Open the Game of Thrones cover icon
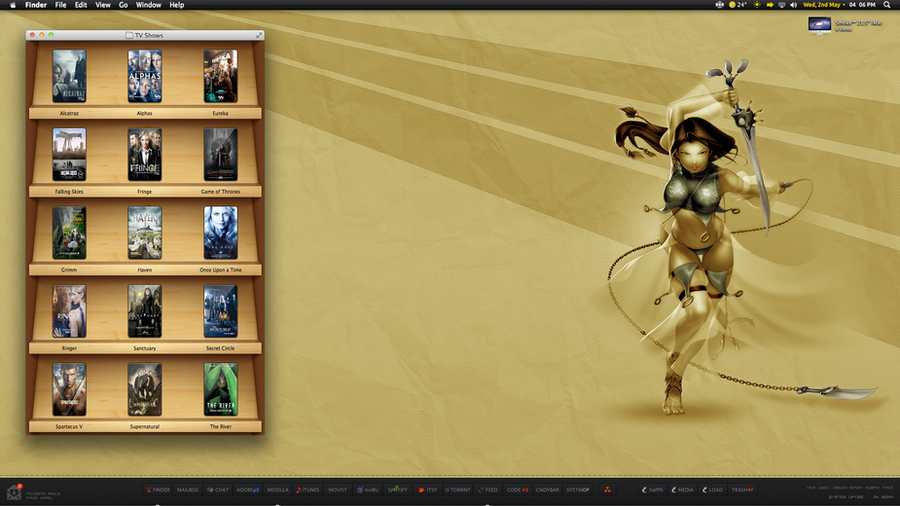Image resolution: width=900 pixels, height=506 pixels. (220, 154)
